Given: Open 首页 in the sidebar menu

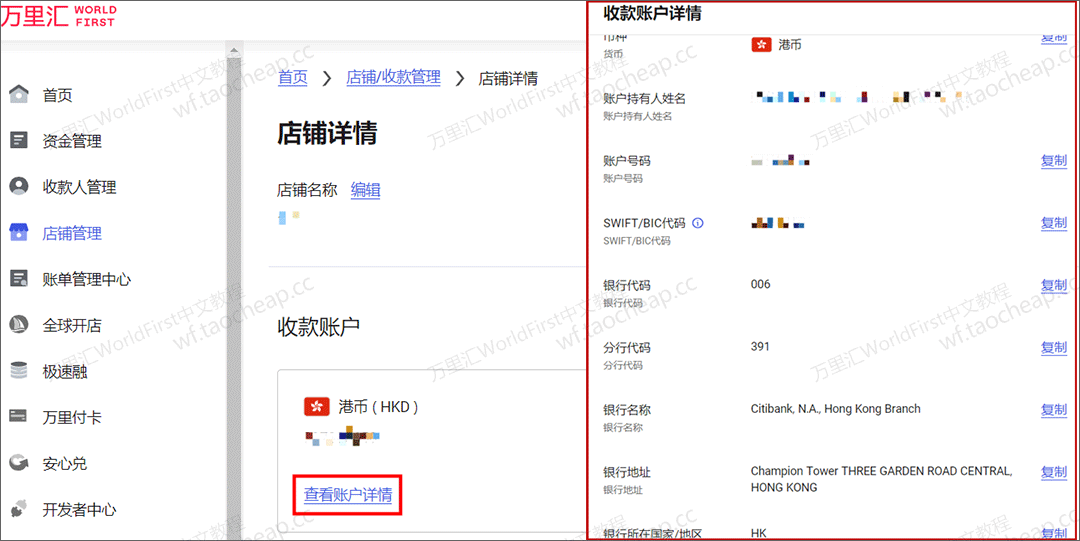Looking at the screenshot, I should [57, 95].
